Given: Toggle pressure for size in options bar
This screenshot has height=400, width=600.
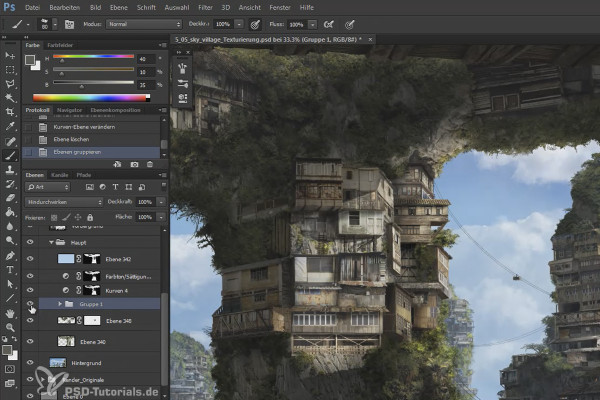Looking at the screenshot, I should [349, 24].
